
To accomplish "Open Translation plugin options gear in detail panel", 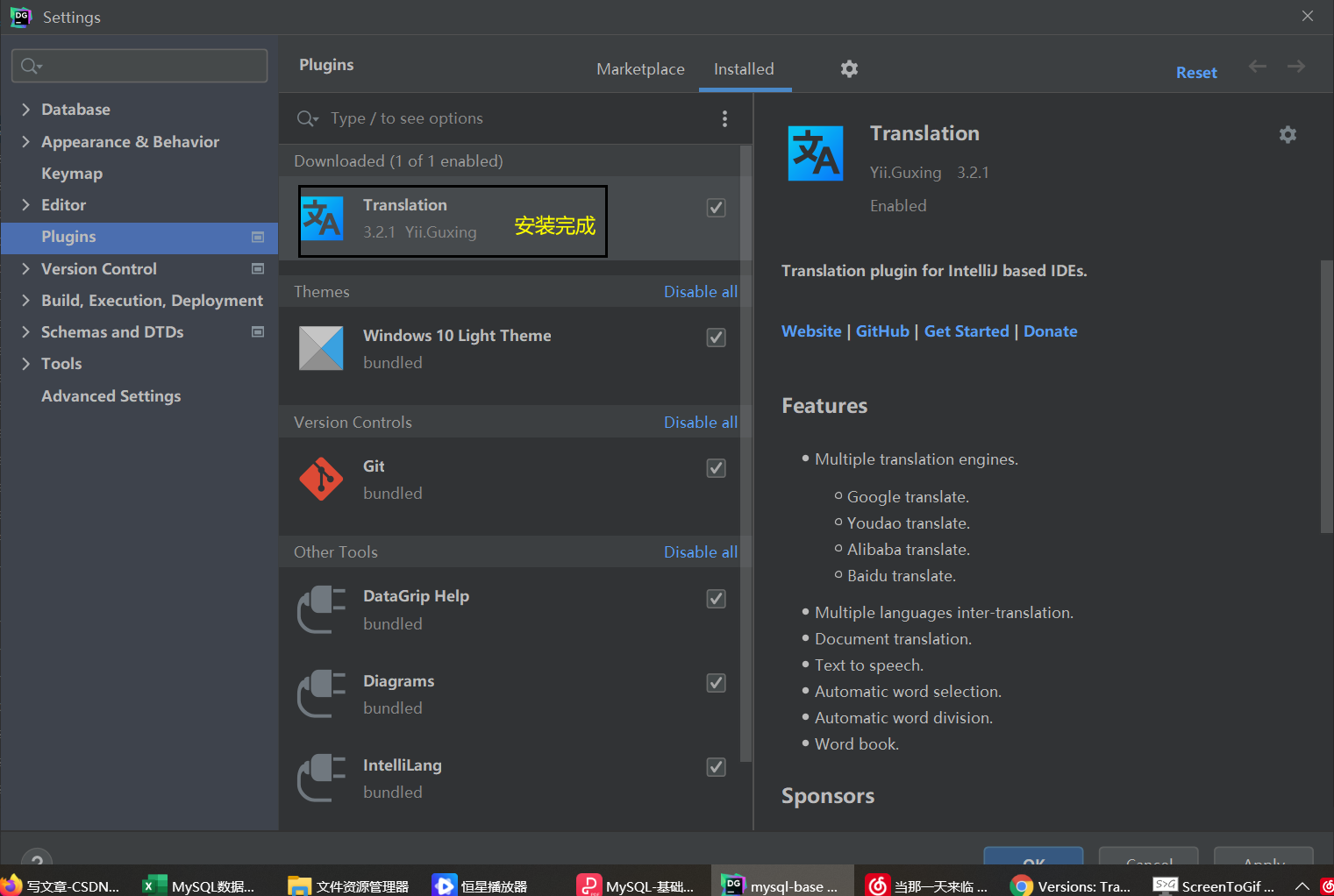I will tap(1287, 134).
